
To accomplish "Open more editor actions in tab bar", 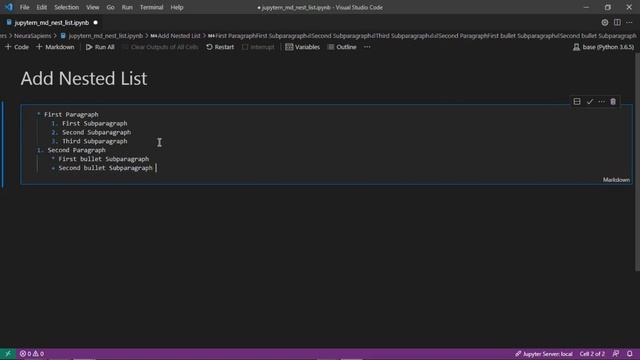I will [x=629, y=23].
